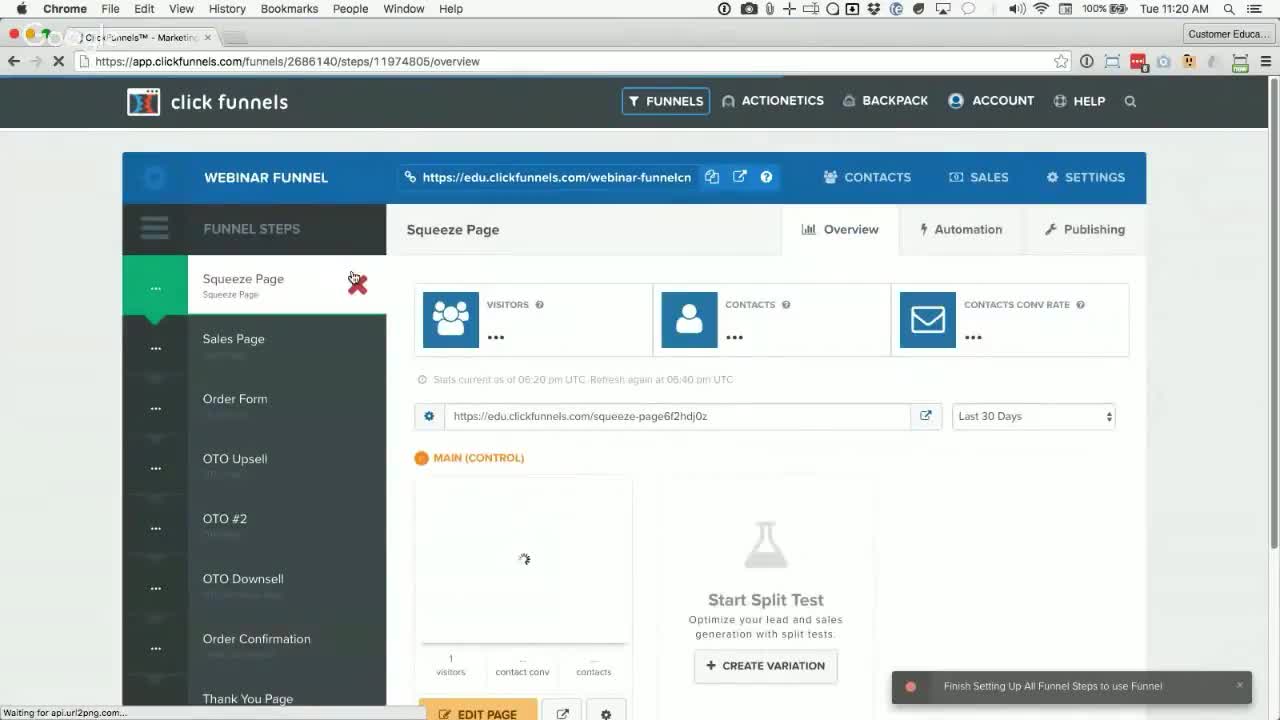1280x720 pixels.
Task: Copy the funnel URL with copy icon
Action: (712, 177)
